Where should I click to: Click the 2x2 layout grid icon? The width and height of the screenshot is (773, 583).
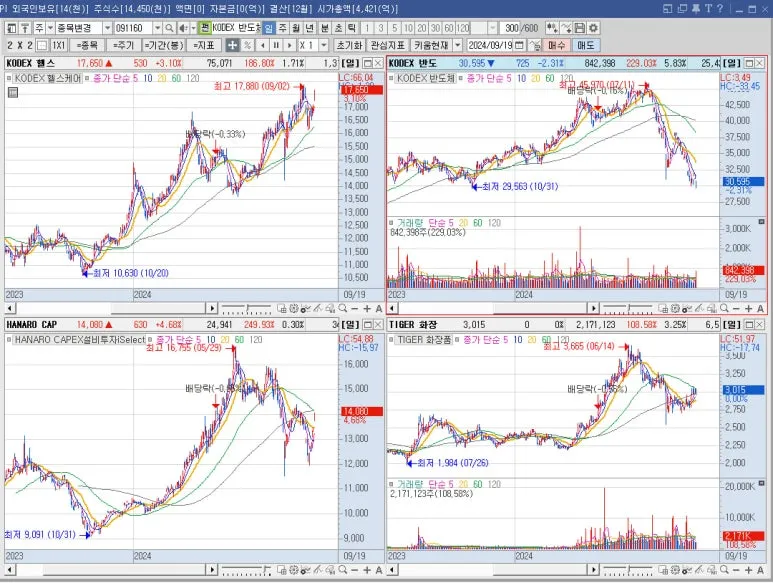click(42, 45)
